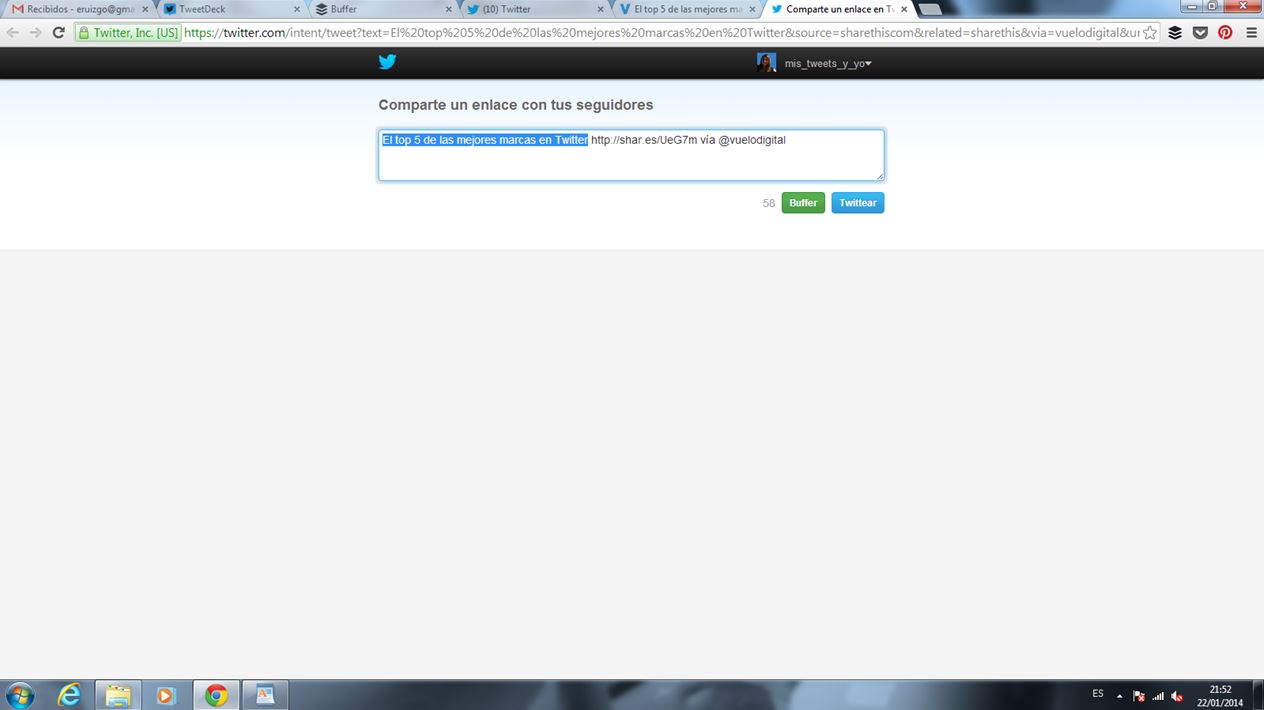Click the browser address bar URL
1264x710 pixels.
pos(660,32)
